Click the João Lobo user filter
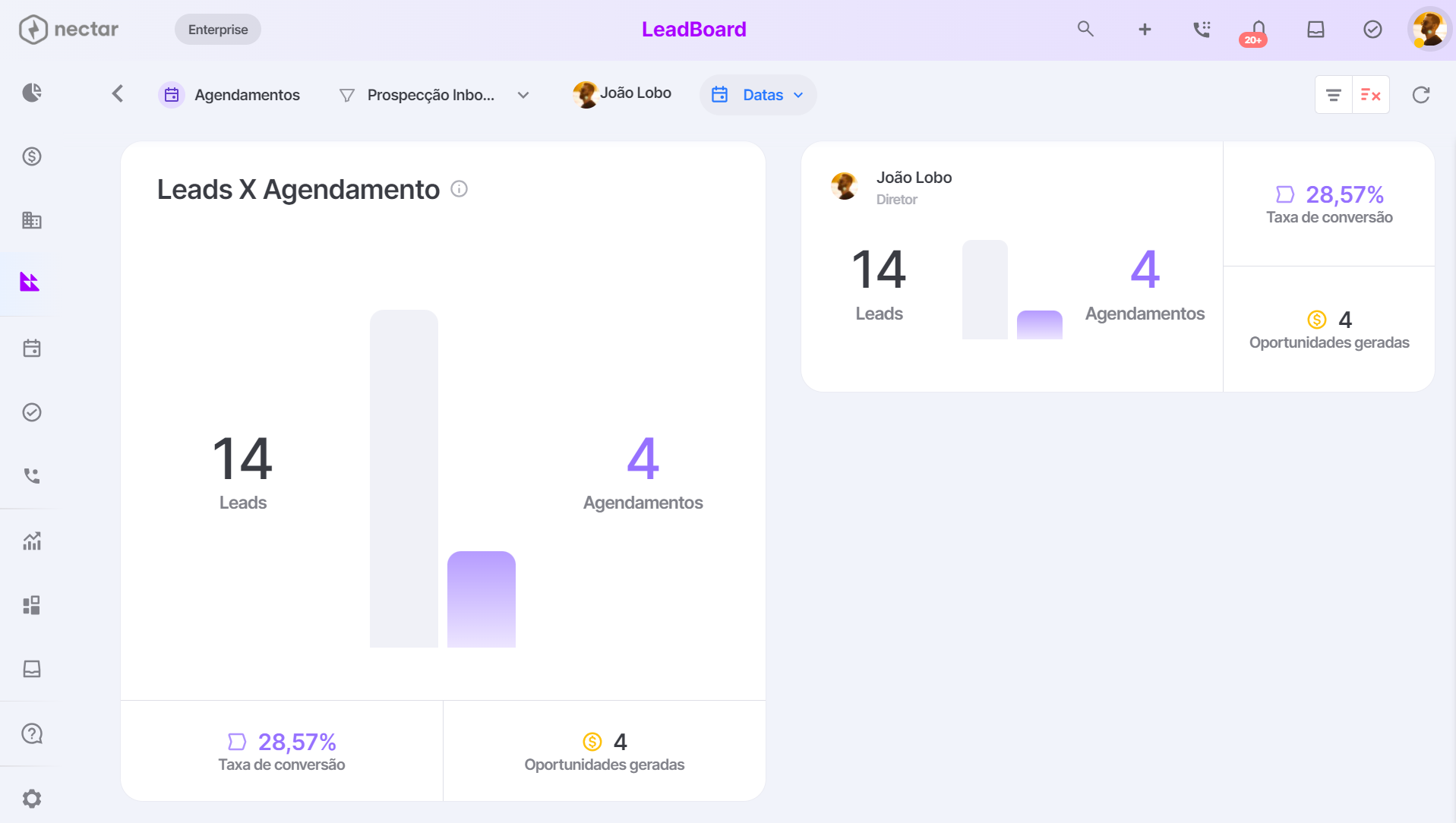The image size is (1456, 823). click(x=622, y=94)
